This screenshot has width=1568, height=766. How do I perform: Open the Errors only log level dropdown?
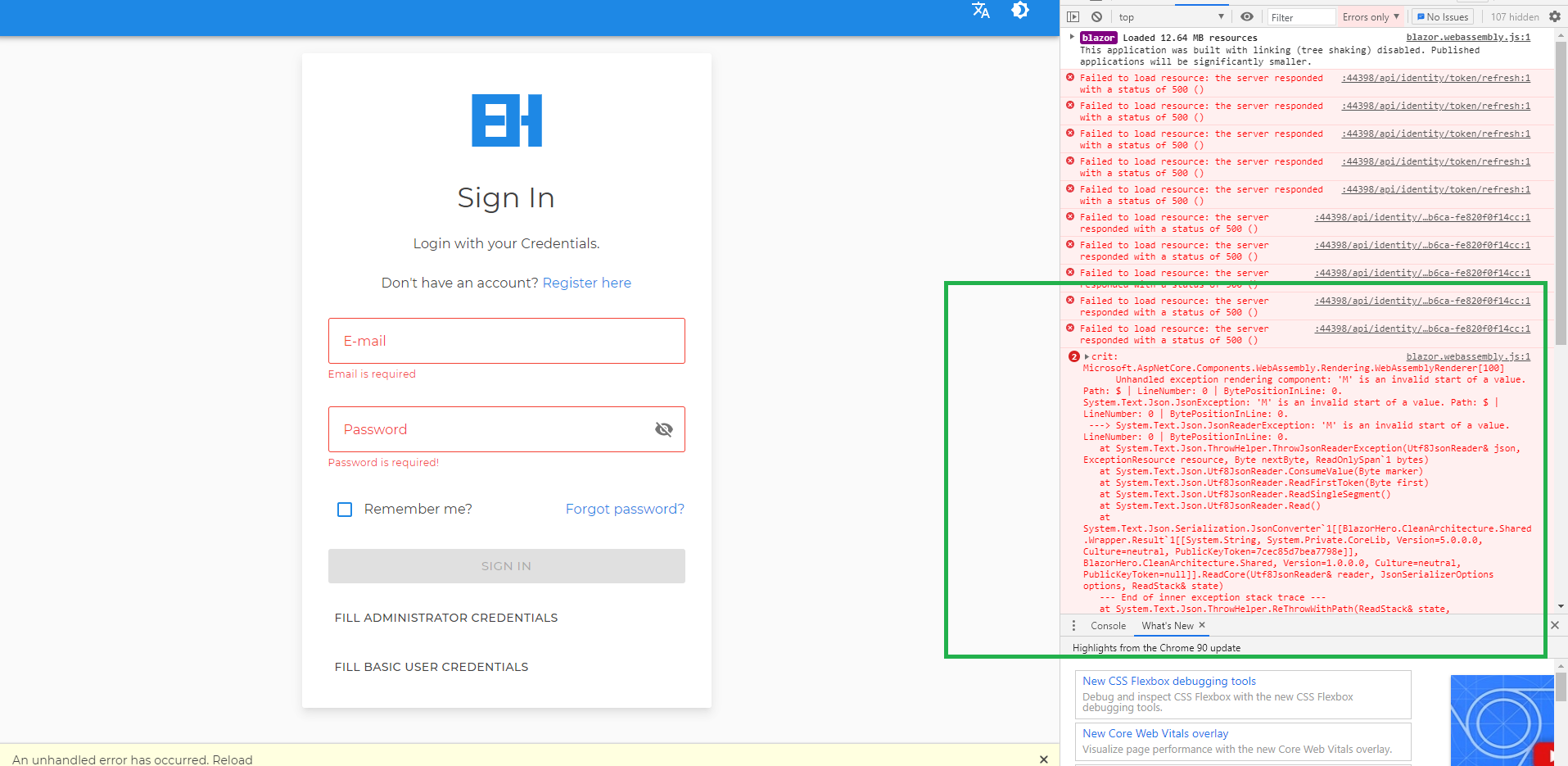click(x=1369, y=16)
